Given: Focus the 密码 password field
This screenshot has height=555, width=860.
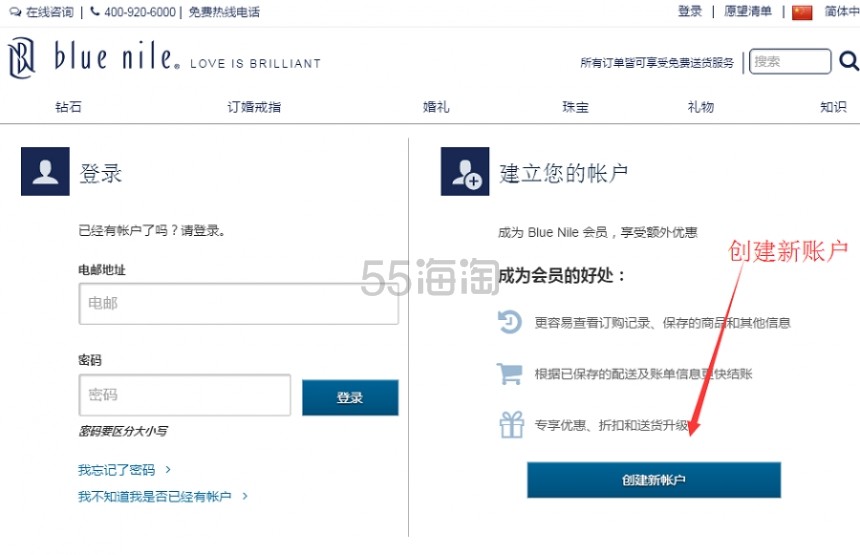Looking at the screenshot, I should point(184,395).
